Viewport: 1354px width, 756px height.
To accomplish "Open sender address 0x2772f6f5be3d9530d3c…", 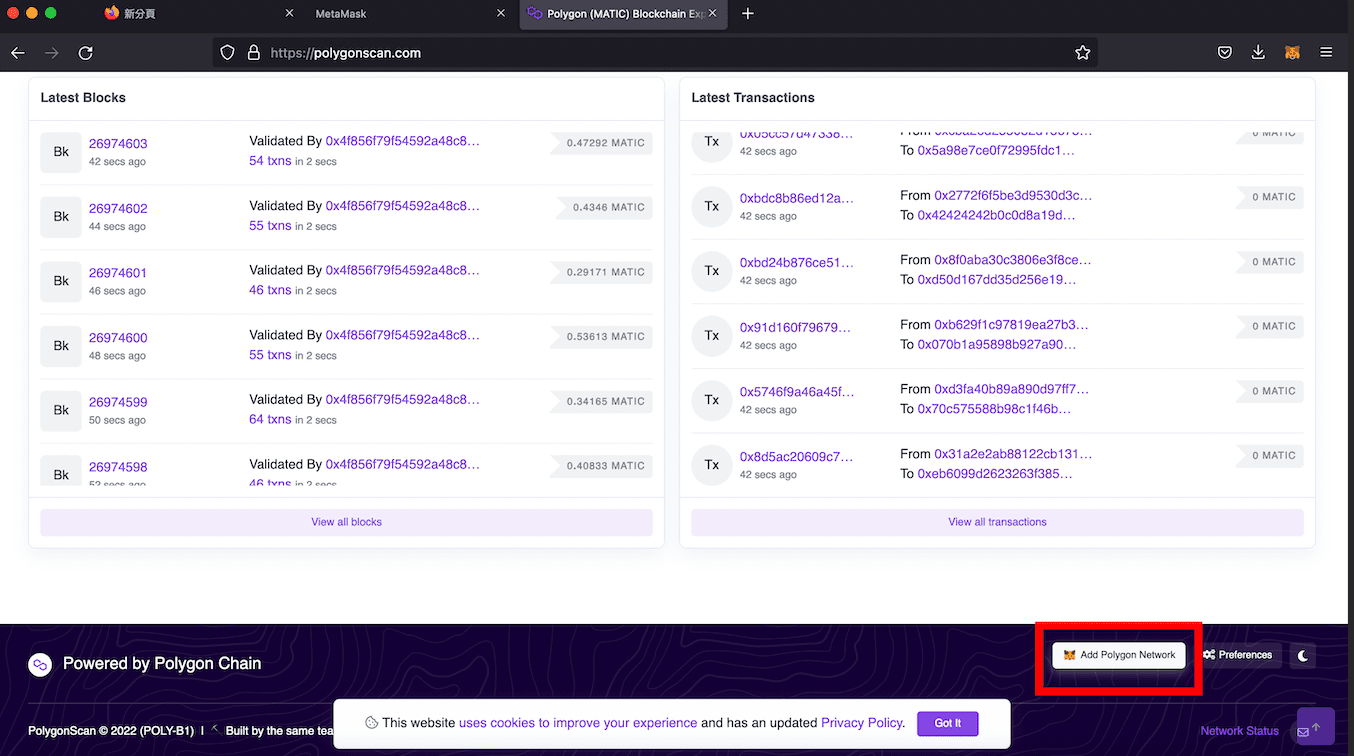I will pos(1013,195).
